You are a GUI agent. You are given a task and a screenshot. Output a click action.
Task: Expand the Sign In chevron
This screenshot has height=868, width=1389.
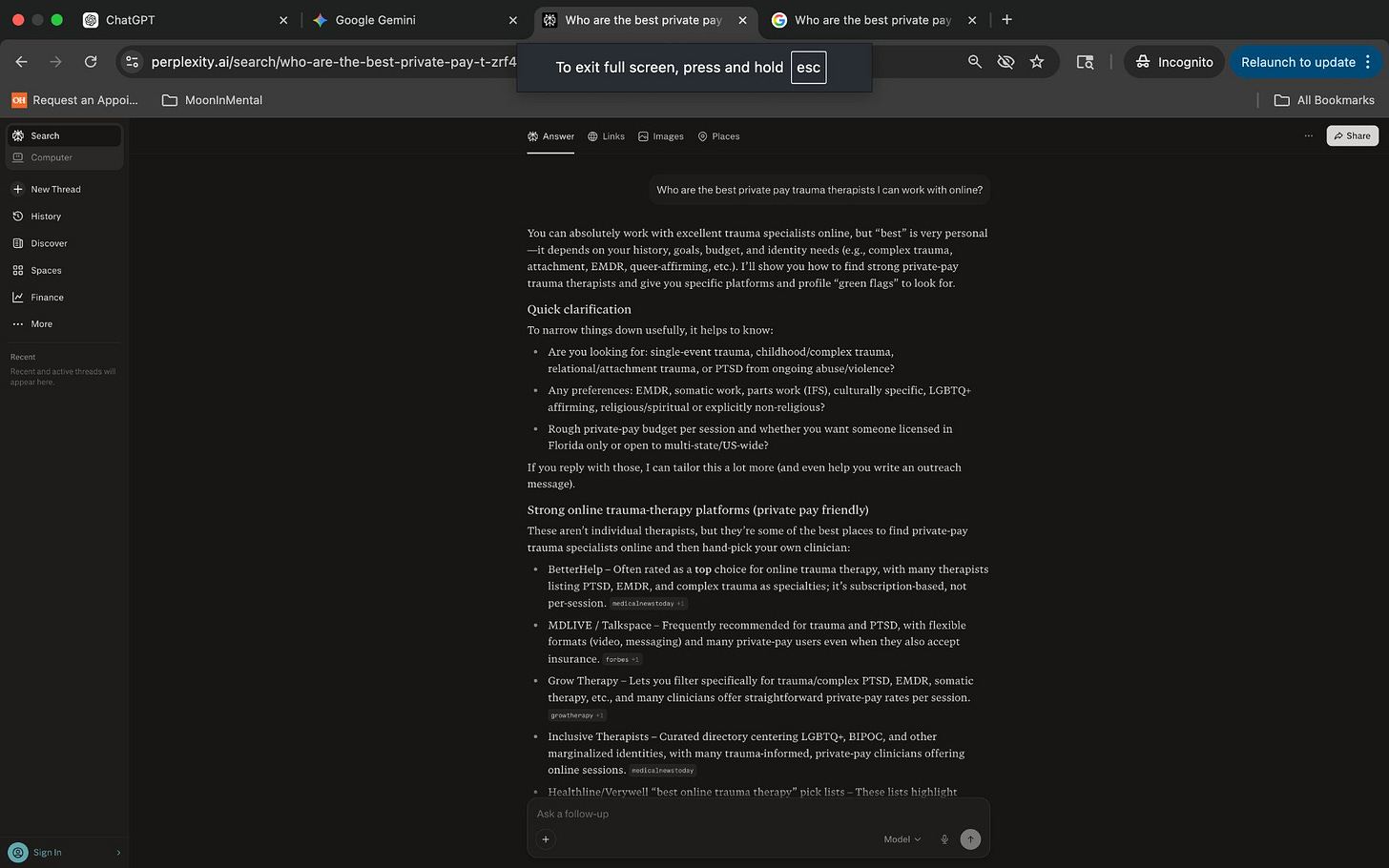point(118,852)
